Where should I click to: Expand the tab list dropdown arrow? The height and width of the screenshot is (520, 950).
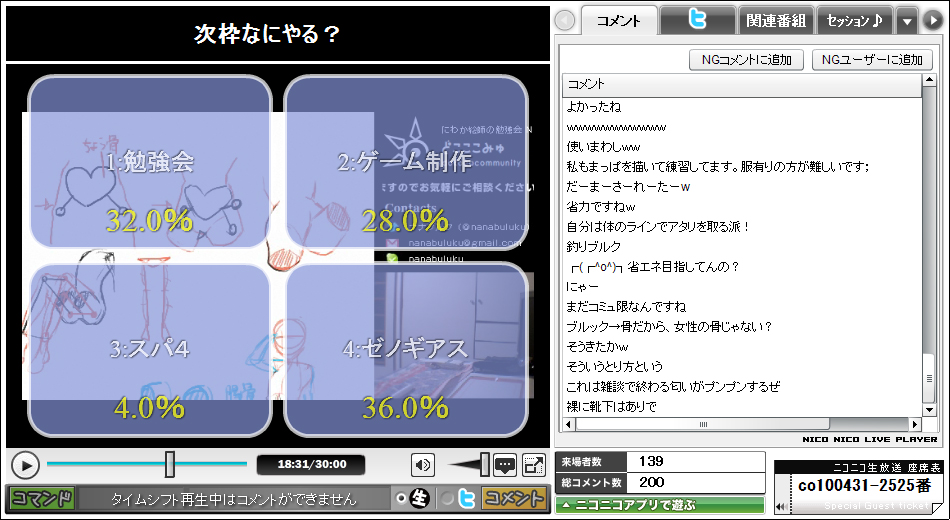tap(907, 21)
